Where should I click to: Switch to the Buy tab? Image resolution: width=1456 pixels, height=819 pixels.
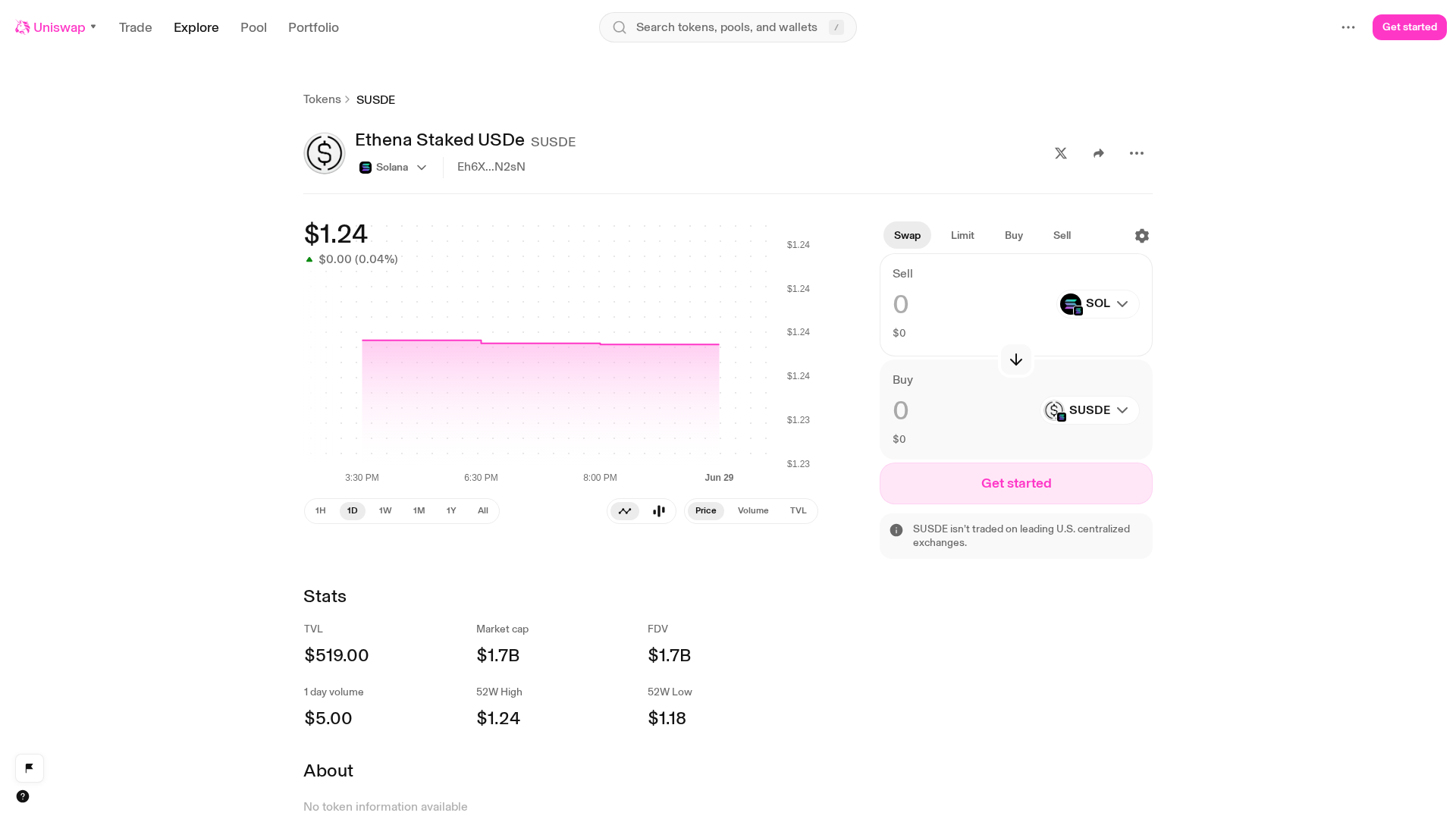pyautogui.click(x=1014, y=236)
